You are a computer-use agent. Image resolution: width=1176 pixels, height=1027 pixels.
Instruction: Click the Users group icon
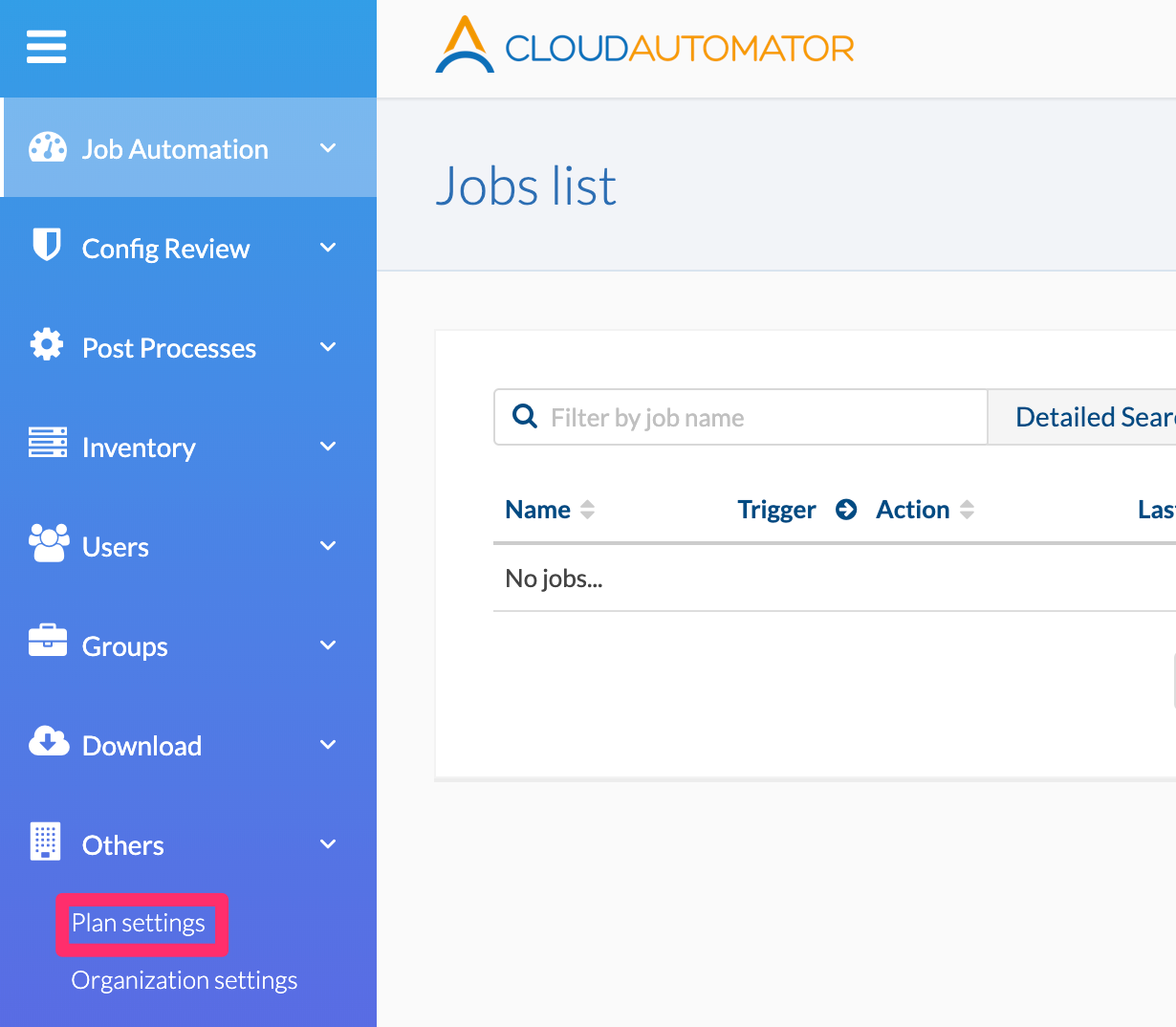point(49,543)
